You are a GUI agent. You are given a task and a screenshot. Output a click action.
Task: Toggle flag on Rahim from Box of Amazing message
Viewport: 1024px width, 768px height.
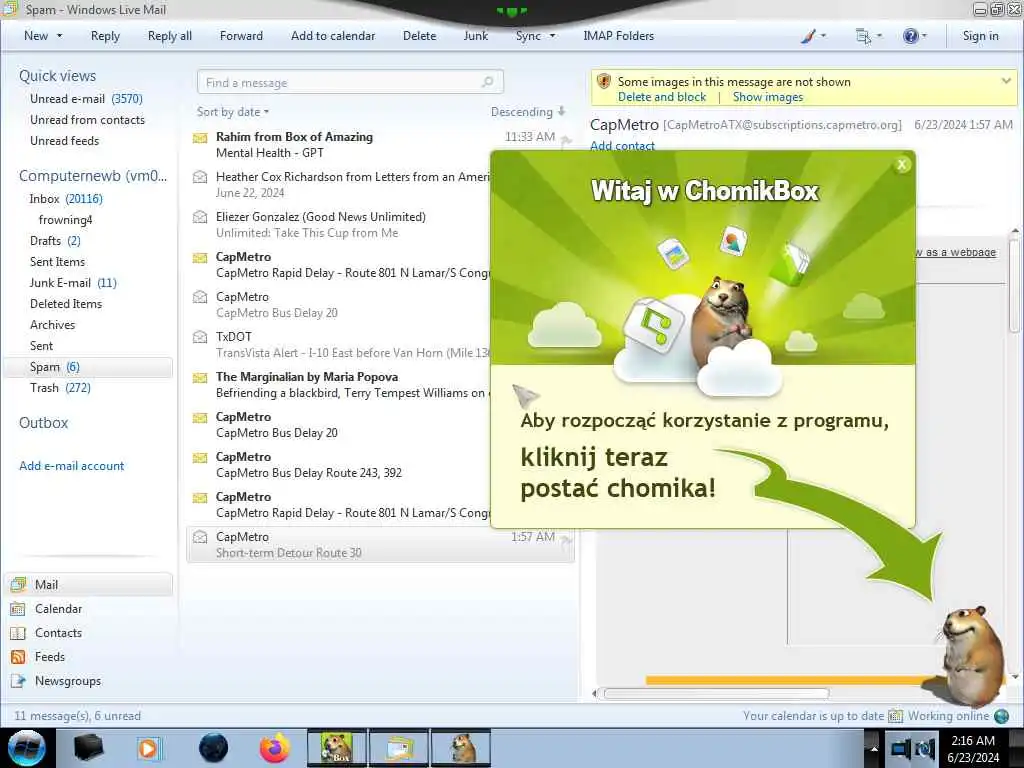pos(566,140)
